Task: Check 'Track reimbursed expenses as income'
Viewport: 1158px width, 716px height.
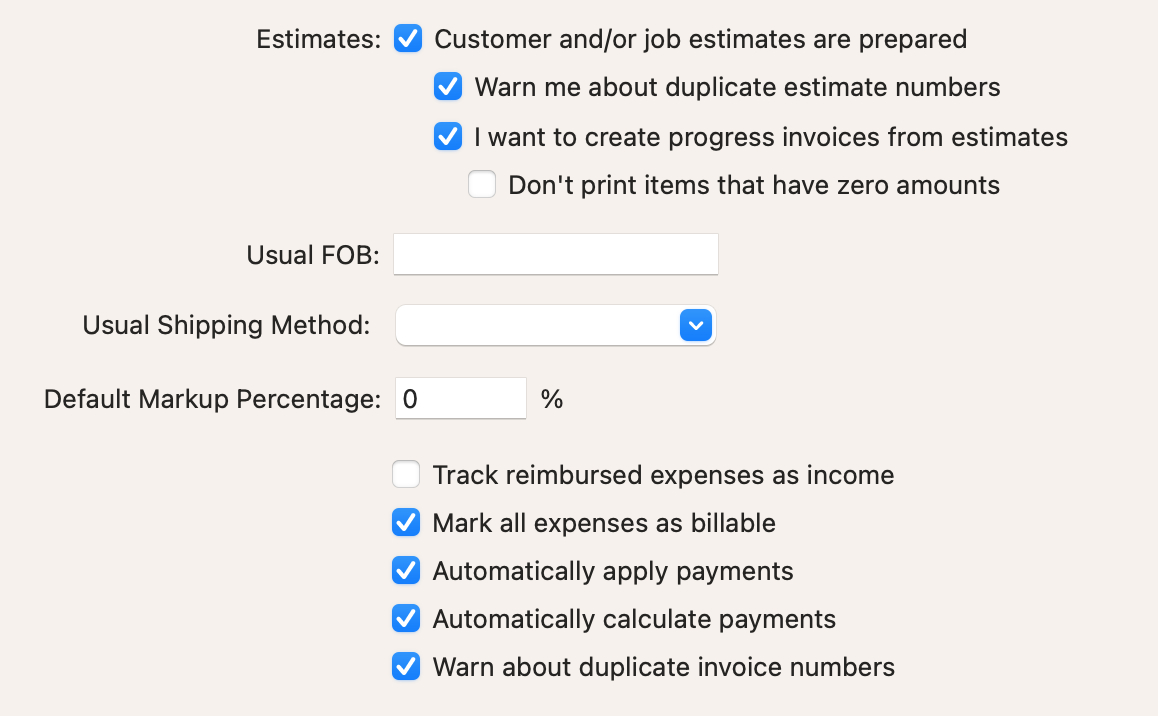Action: (x=406, y=474)
